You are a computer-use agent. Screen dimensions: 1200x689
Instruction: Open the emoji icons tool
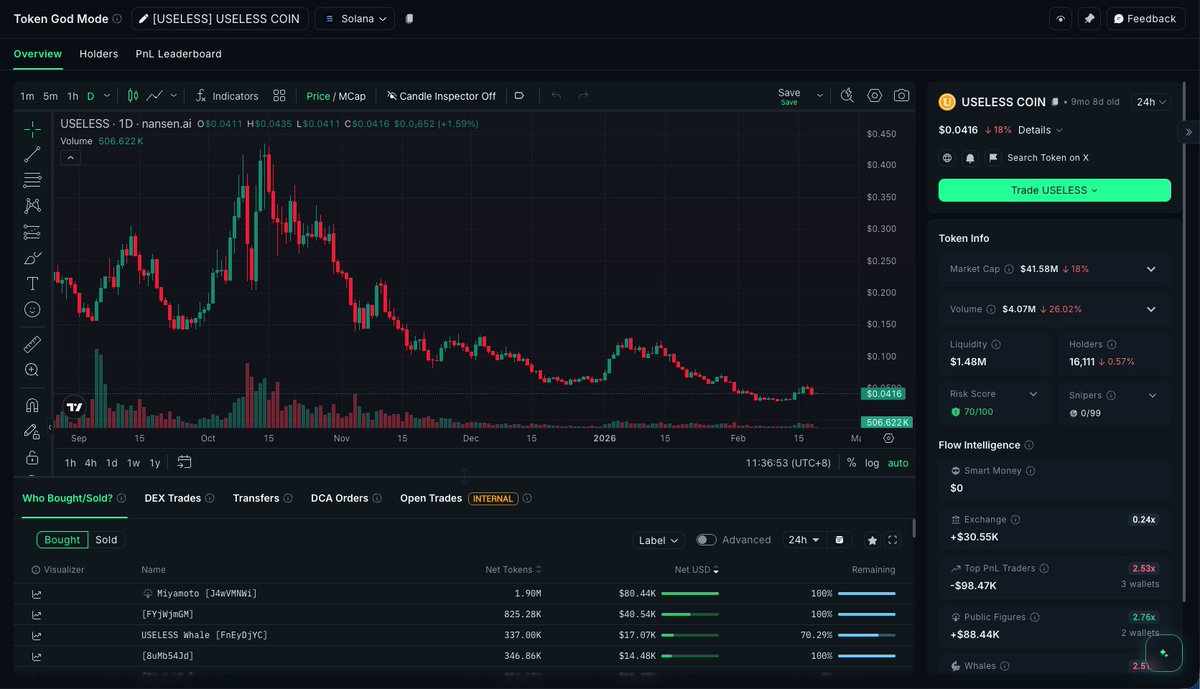pyautogui.click(x=32, y=310)
